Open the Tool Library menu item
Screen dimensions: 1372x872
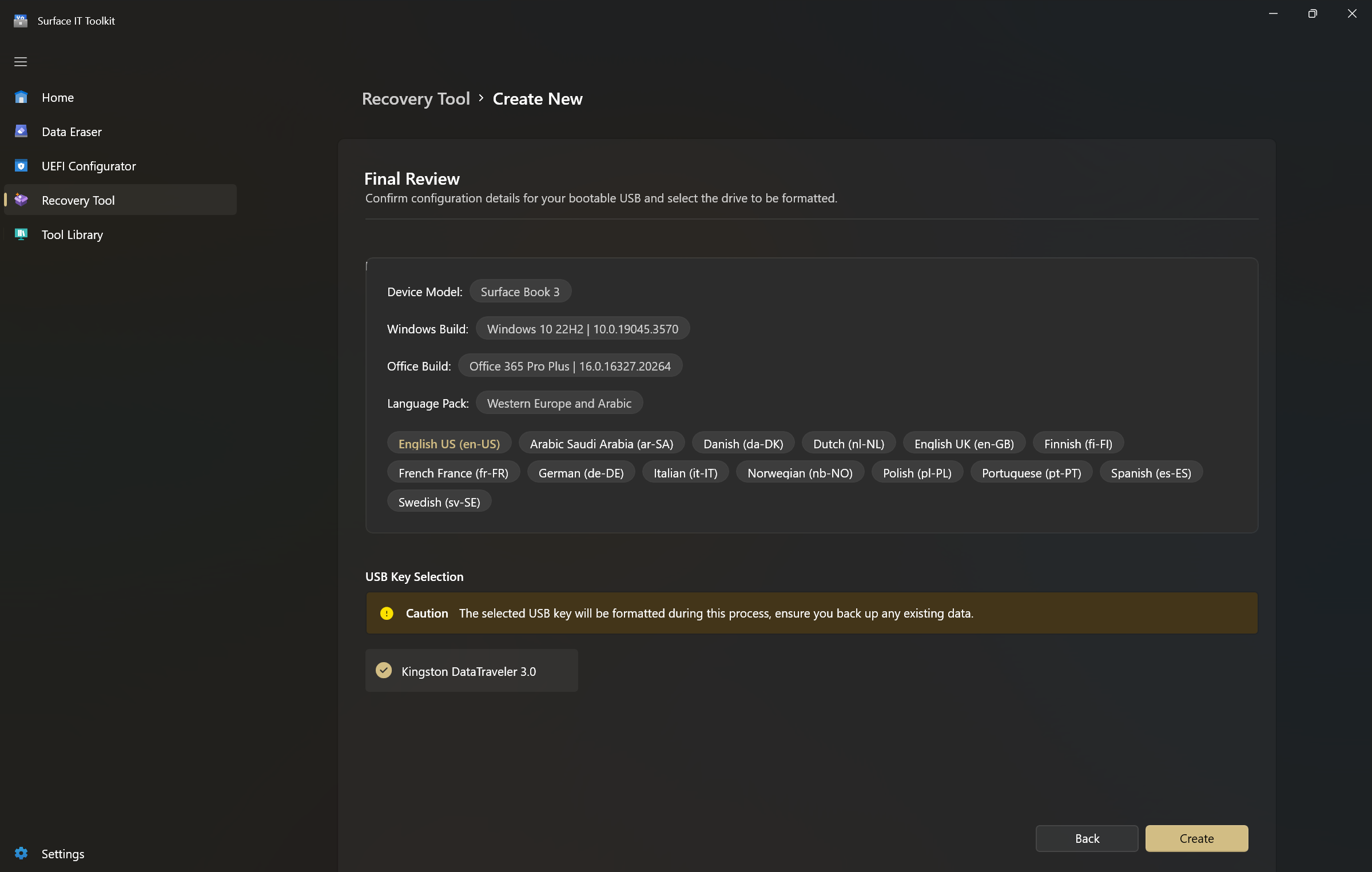[x=72, y=234]
